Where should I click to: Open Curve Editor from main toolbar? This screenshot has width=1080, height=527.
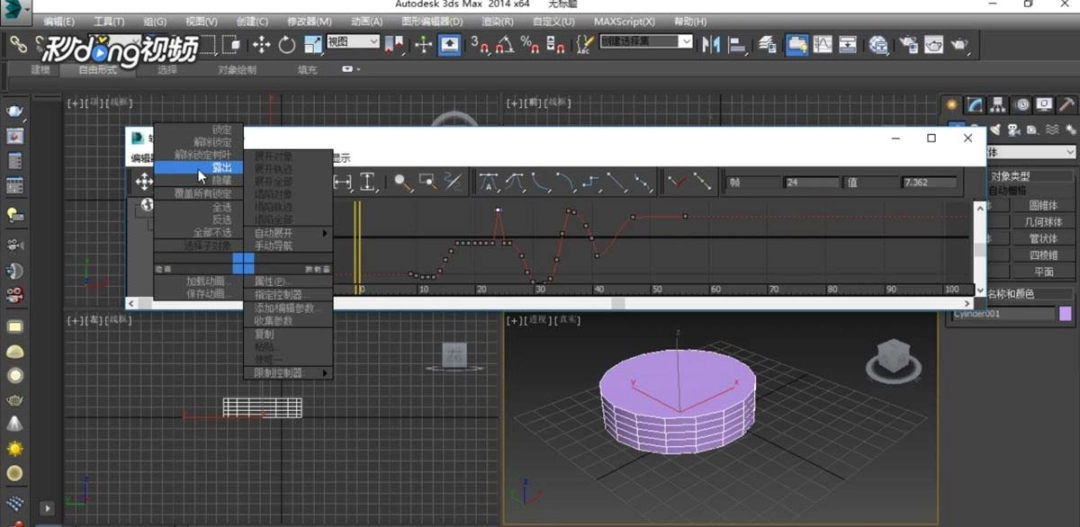pos(823,45)
